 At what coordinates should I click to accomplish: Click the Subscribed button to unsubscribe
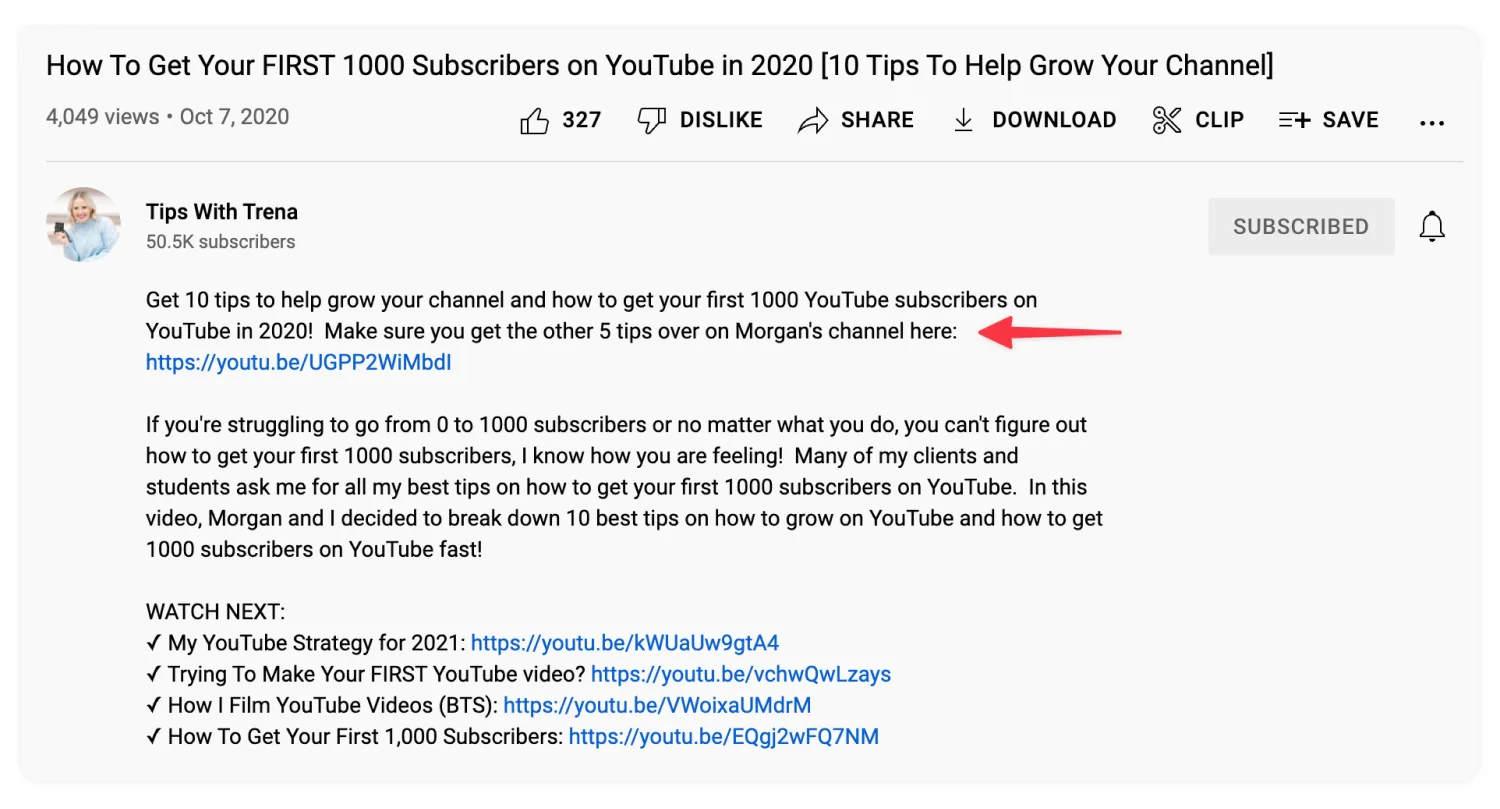coord(1300,227)
